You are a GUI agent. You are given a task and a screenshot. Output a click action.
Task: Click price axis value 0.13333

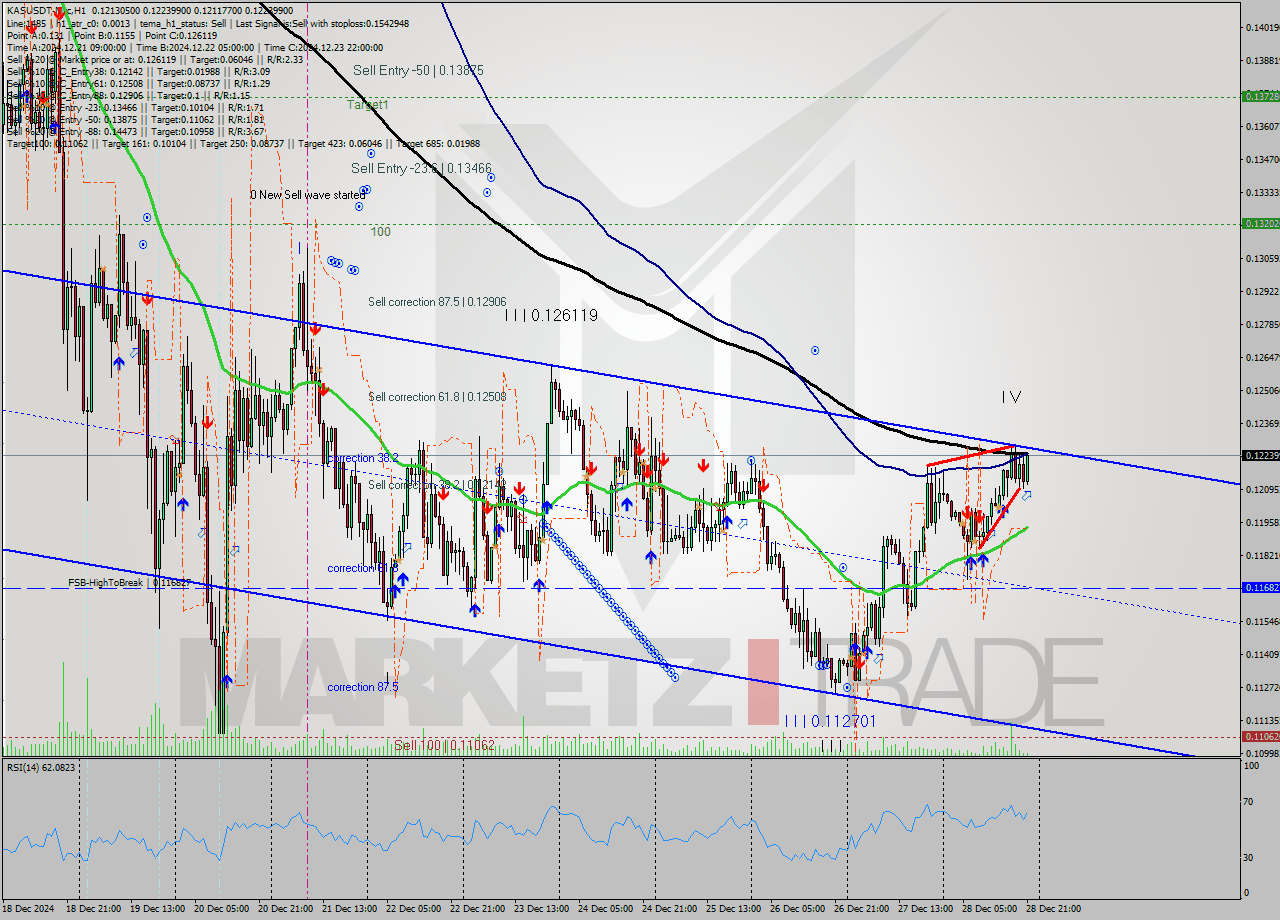(x=1261, y=193)
